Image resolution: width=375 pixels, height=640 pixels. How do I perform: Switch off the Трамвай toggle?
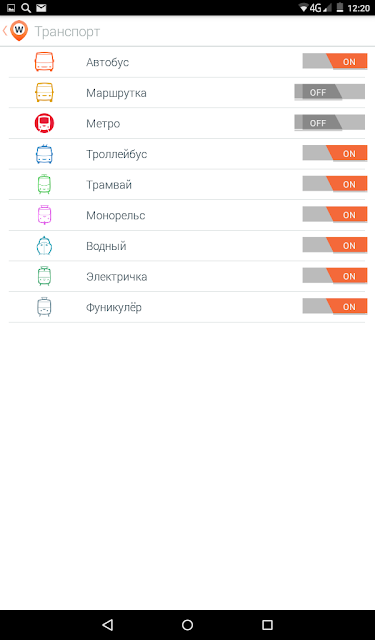click(335, 184)
